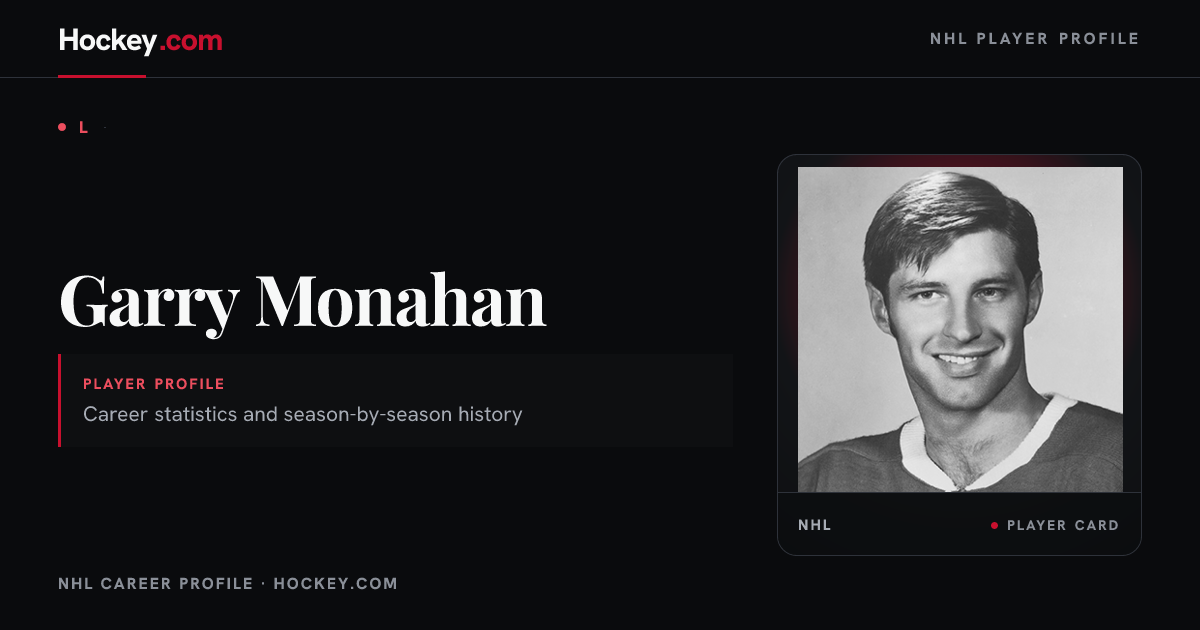Click the player profile description box
Screen dimensions: 1200x630
[x=396, y=400]
